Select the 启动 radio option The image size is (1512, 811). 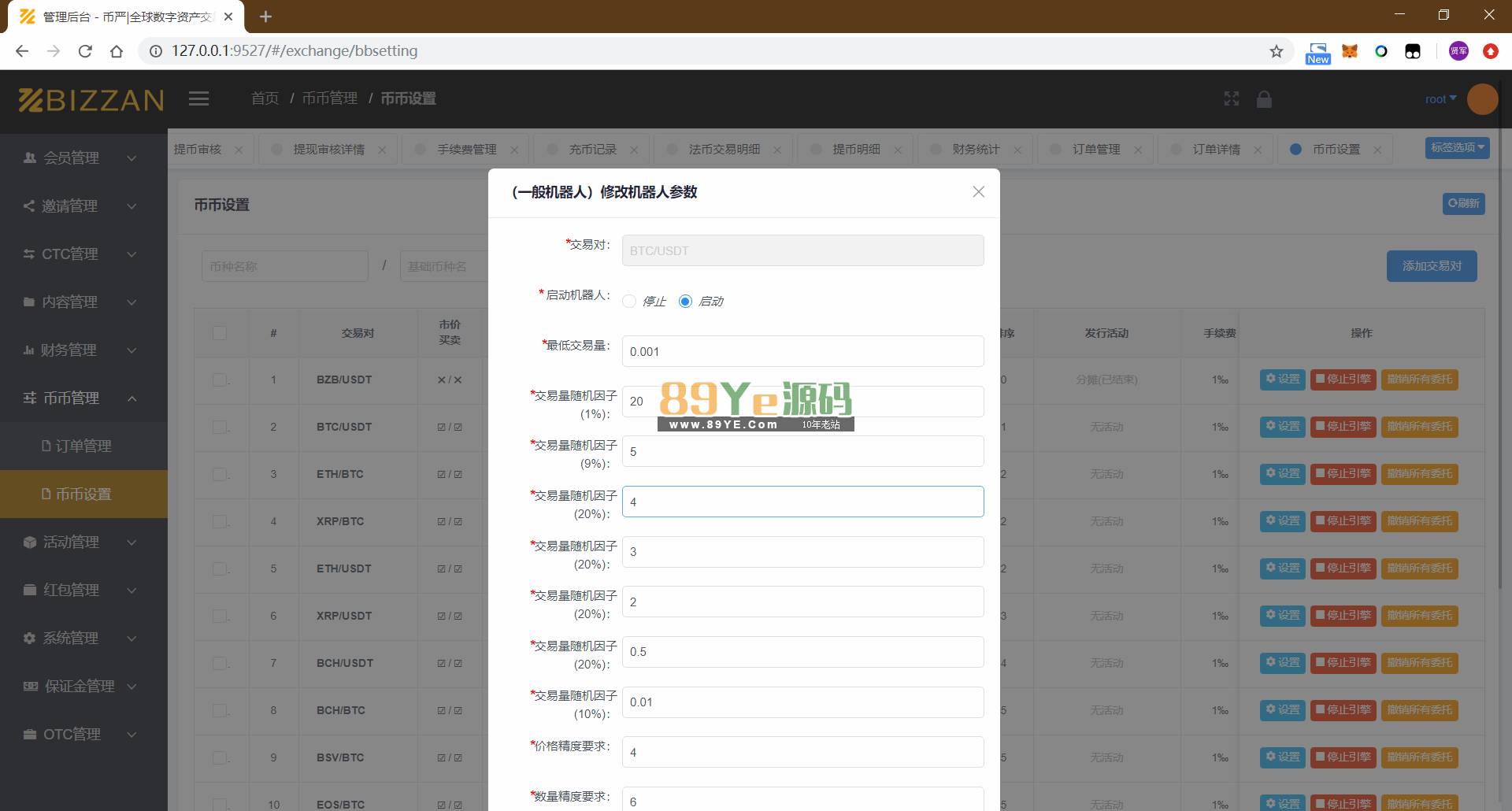(685, 302)
